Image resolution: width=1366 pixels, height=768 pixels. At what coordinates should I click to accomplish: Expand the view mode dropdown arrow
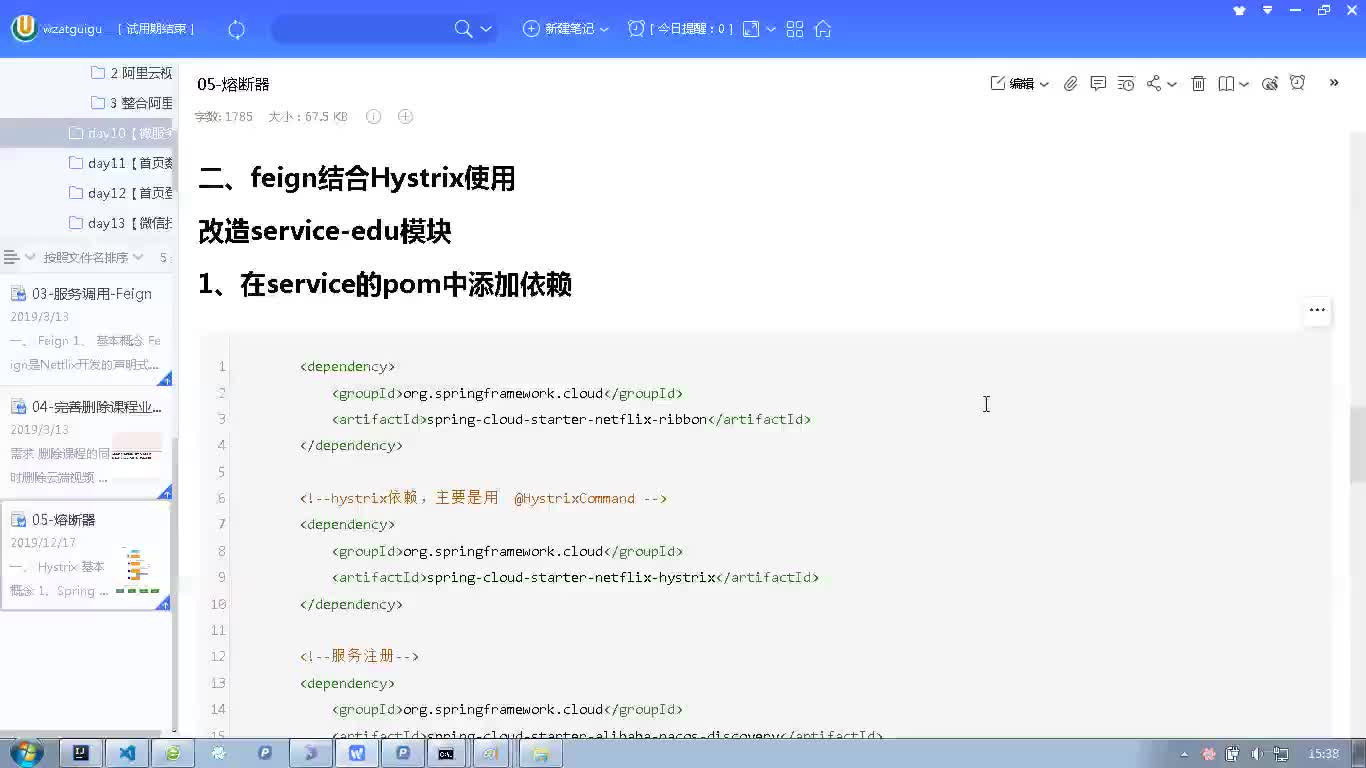(x=771, y=30)
